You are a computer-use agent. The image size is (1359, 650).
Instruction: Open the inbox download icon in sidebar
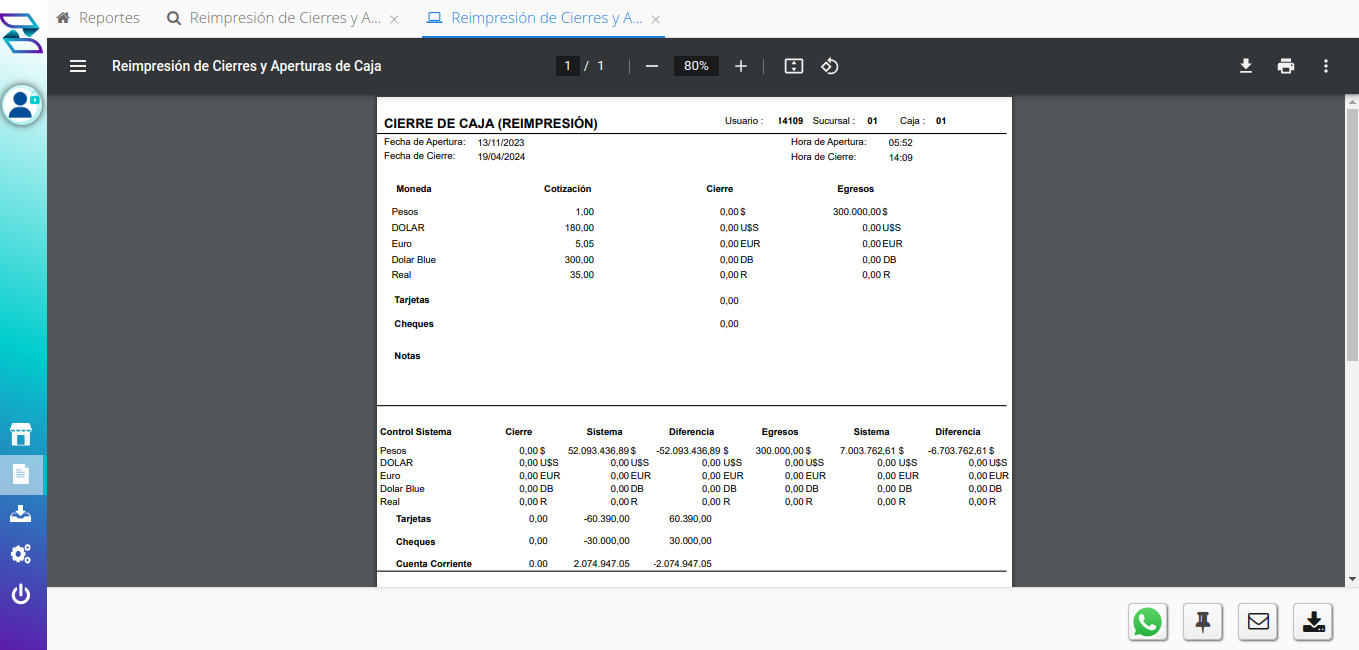(21, 514)
